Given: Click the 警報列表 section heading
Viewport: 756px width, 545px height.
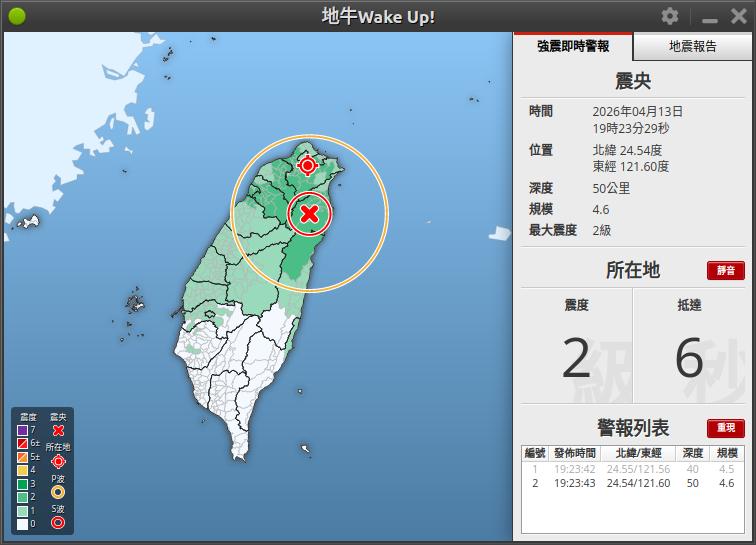Looking at the screenshot, I should 633,428.
